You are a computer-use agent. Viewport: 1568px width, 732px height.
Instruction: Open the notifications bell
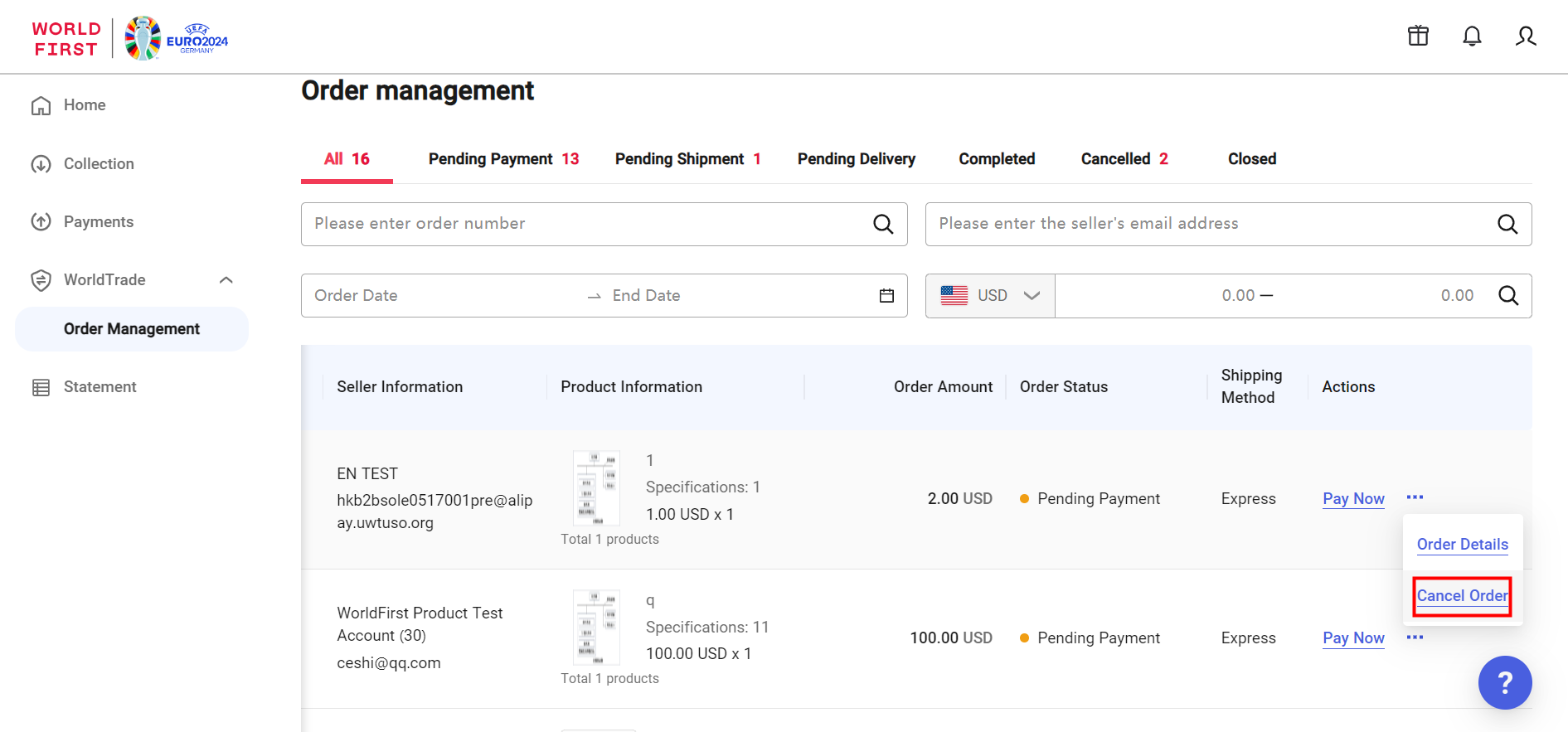(1472, 36)
